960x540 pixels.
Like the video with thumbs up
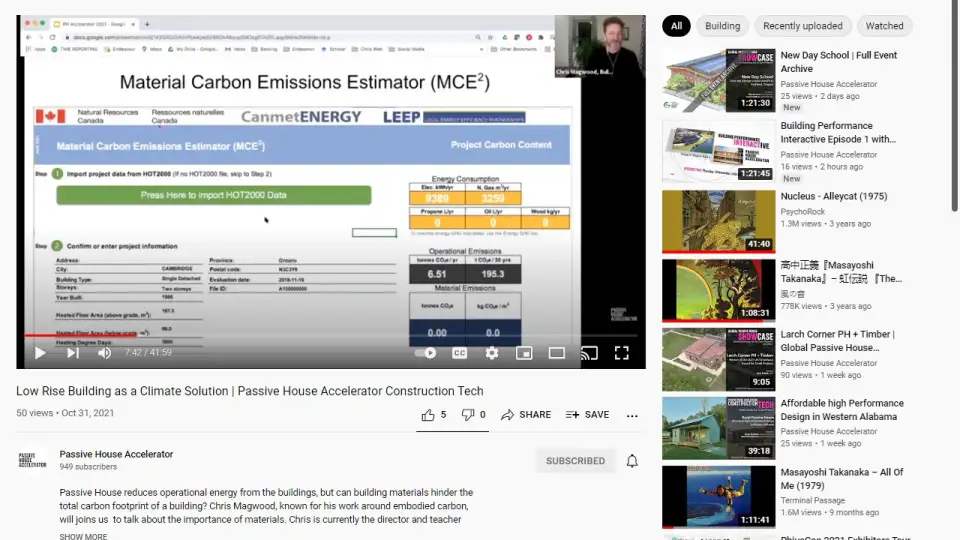click(x=433, y=415)
